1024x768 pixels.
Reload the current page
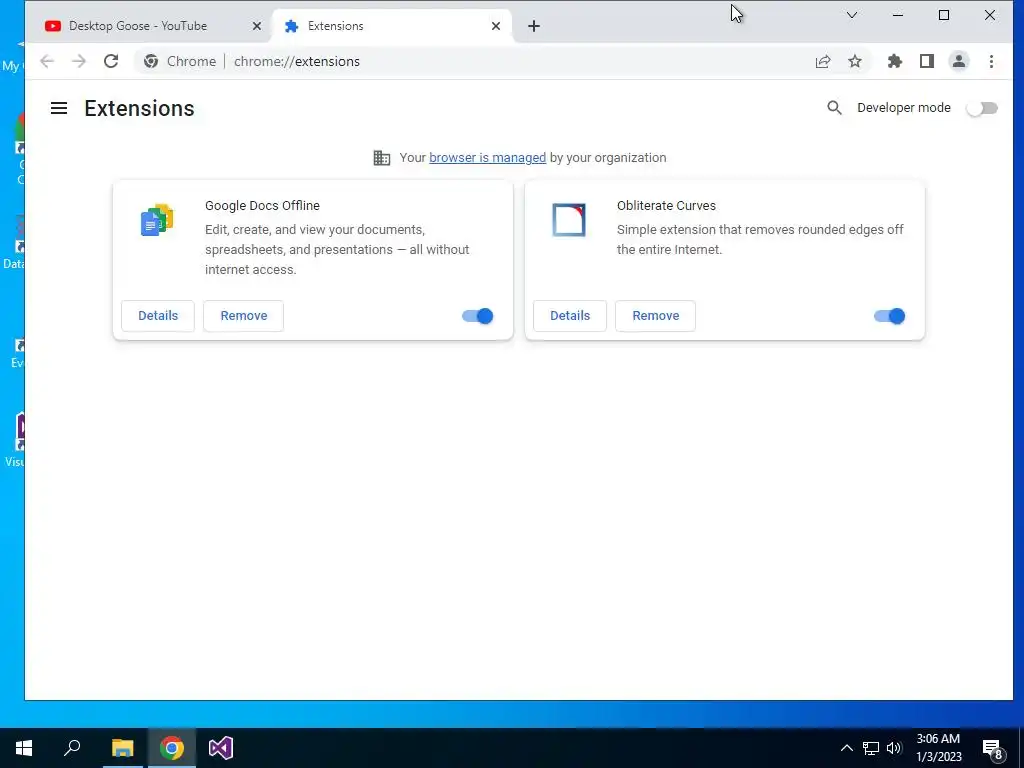coord(111,61)
